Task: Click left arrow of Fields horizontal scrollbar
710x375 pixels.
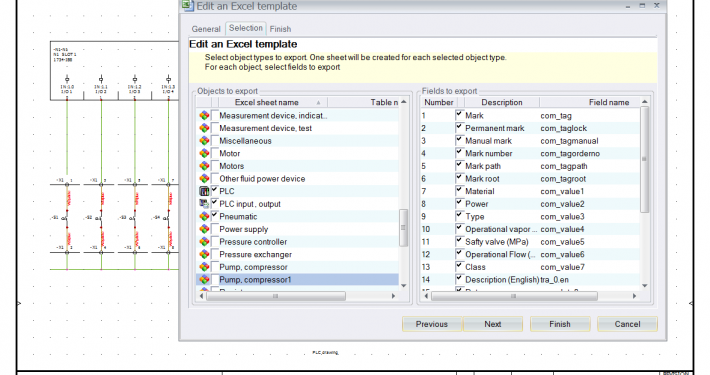Action: (426, 296)
